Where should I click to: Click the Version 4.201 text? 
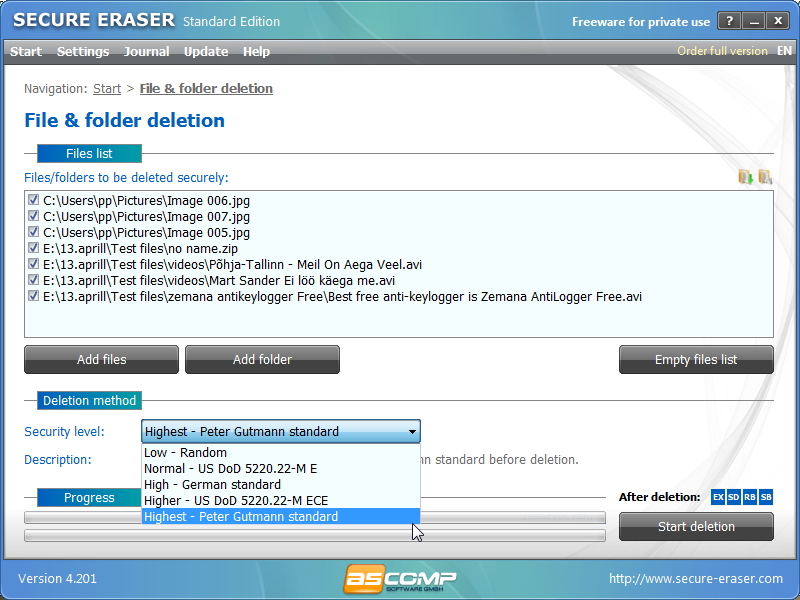(x=57, y=579)
